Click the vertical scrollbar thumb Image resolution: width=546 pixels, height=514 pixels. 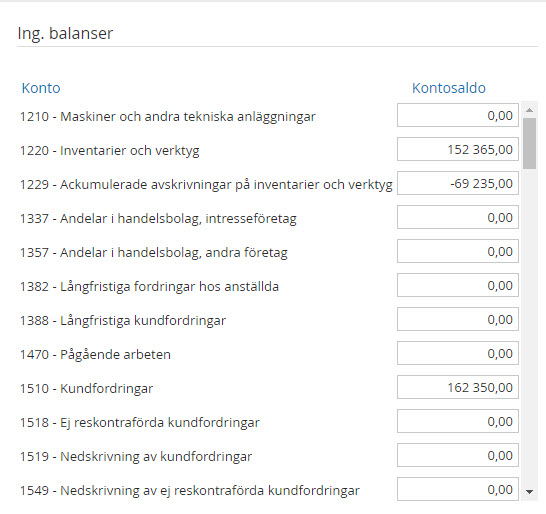tap(529, 143)
